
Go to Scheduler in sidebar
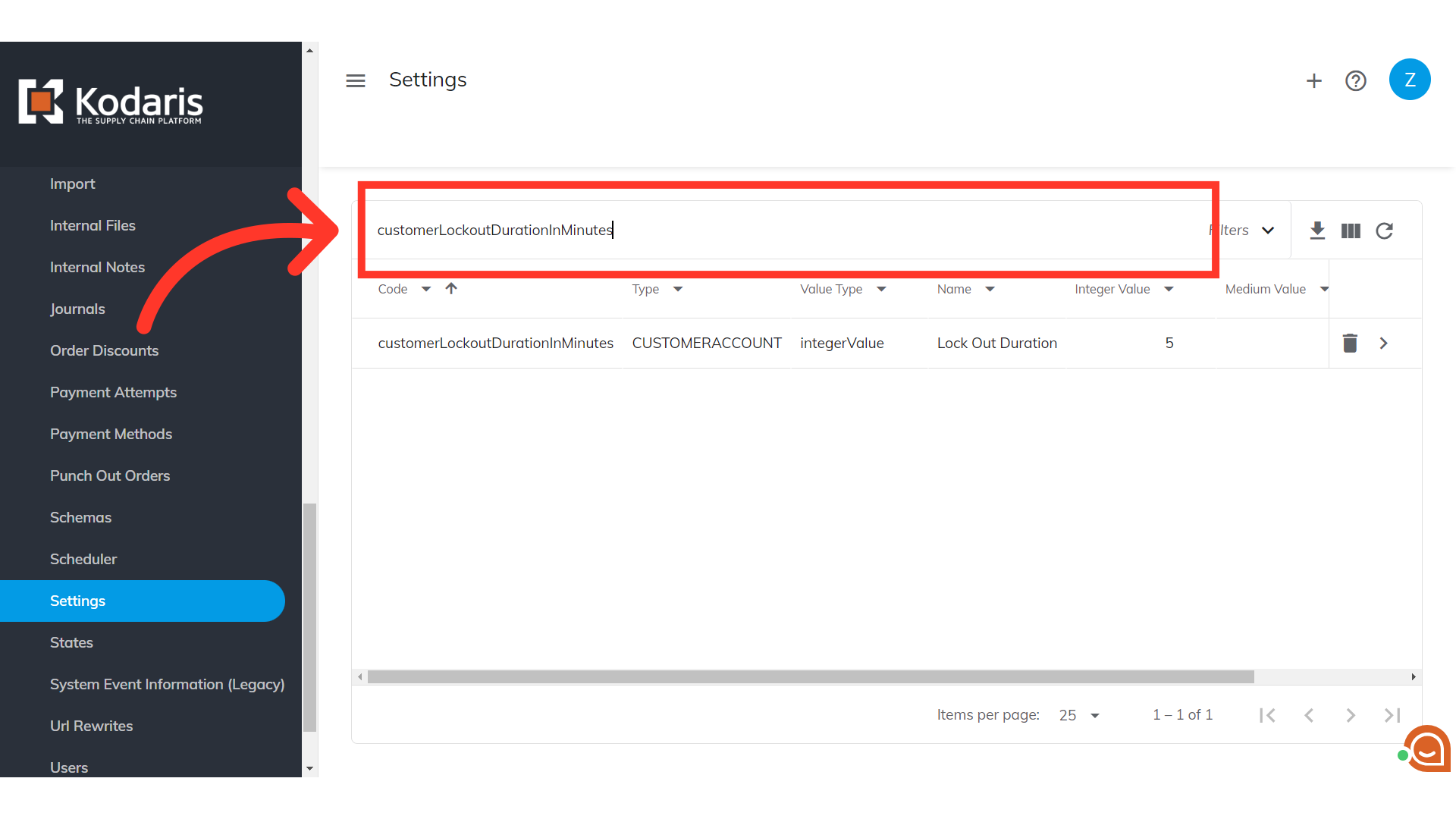point(83,559)
